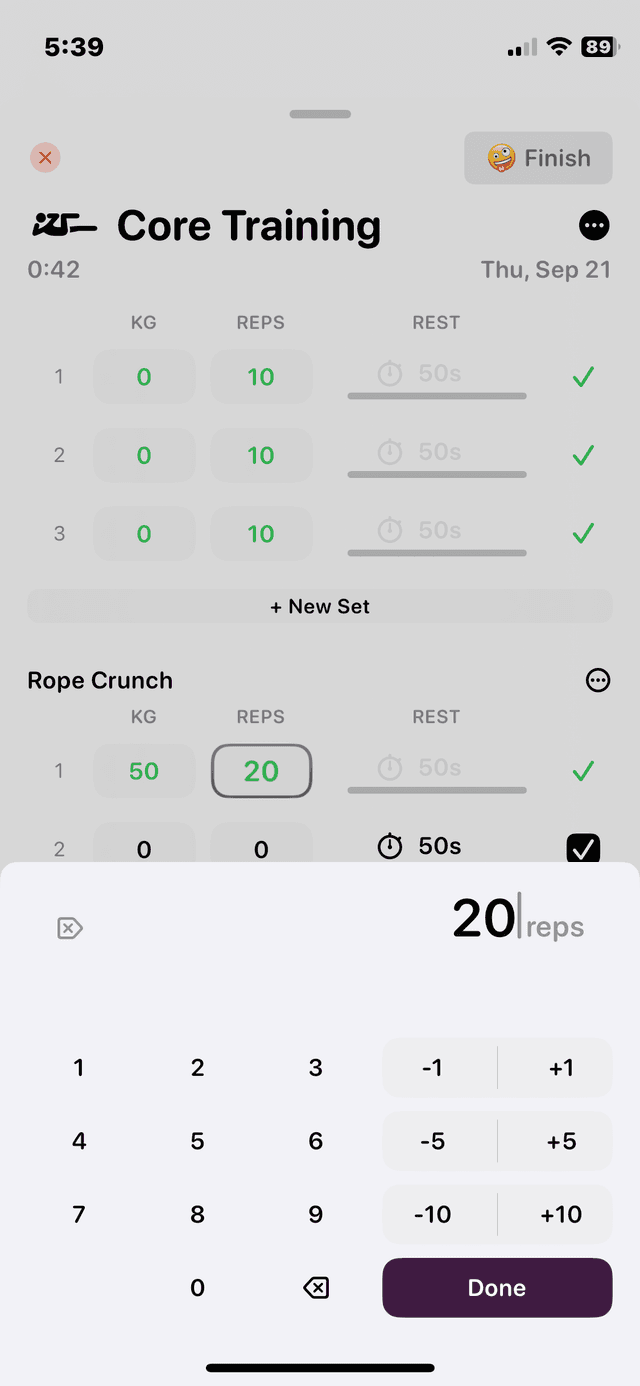Tap the swimmer exercise icon beside Core Training
The image size is (640, 1386).
pos(62,225)
